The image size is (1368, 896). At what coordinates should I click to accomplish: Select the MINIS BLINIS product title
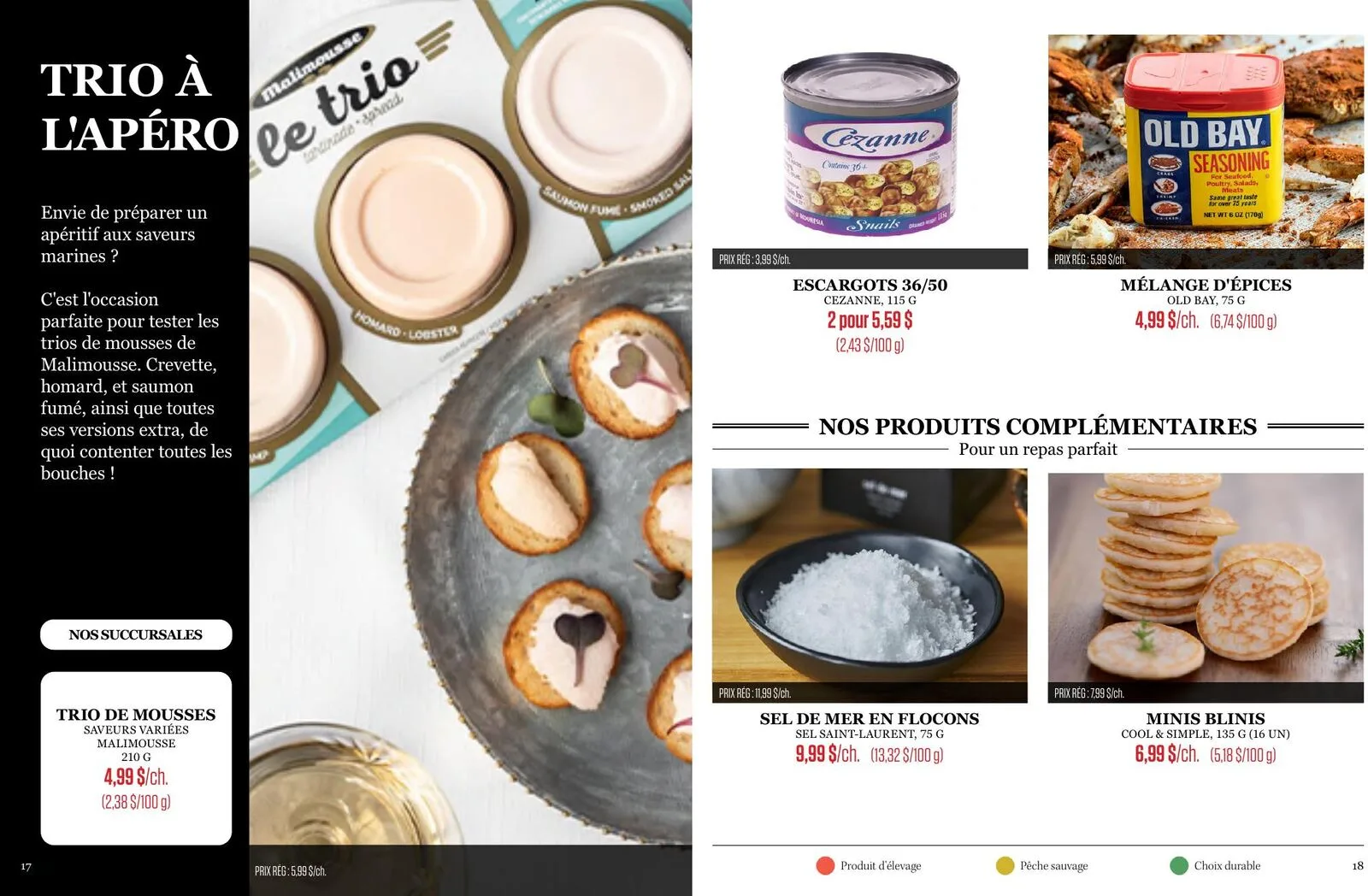pos(1206,719)
